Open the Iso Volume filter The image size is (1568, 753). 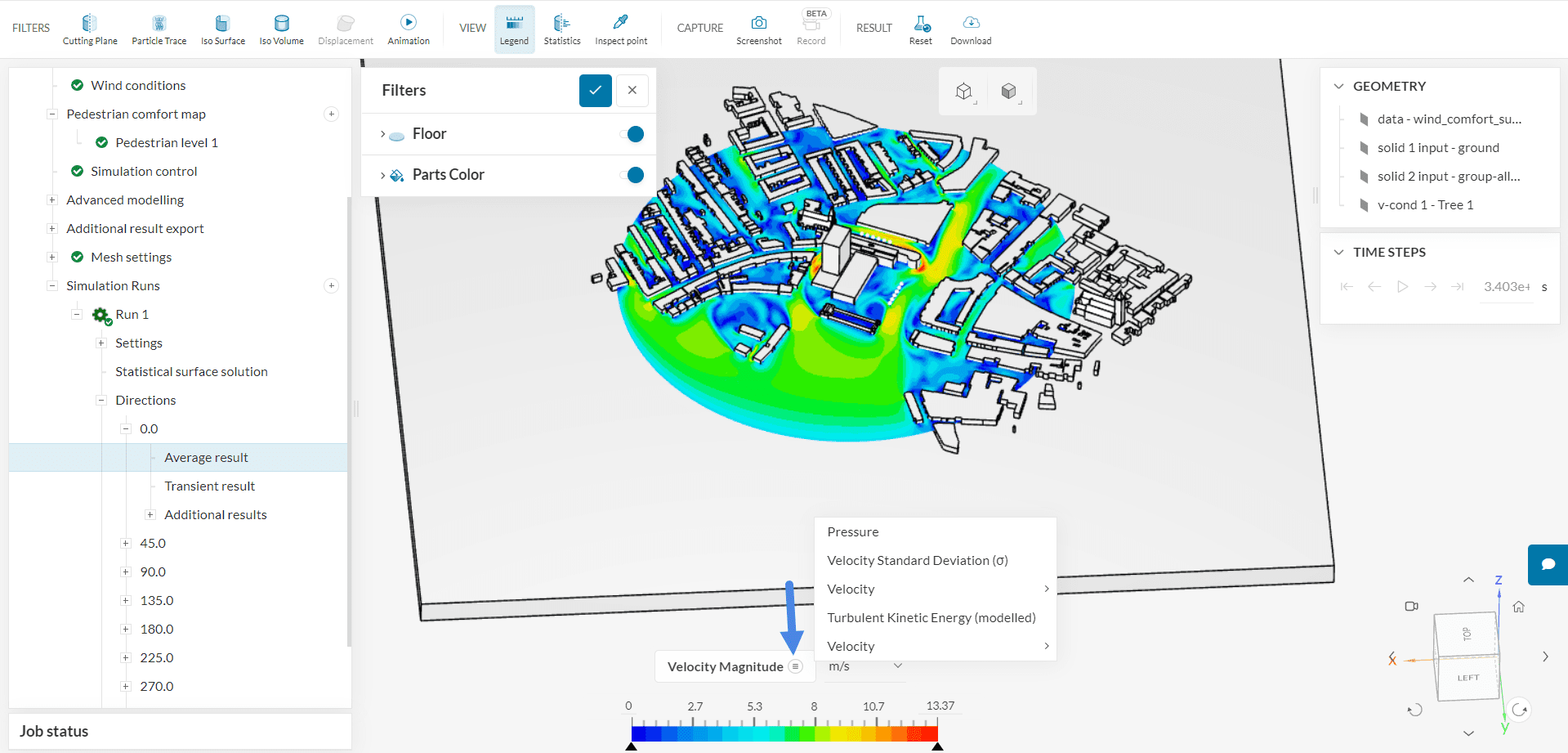coord(281,29)
